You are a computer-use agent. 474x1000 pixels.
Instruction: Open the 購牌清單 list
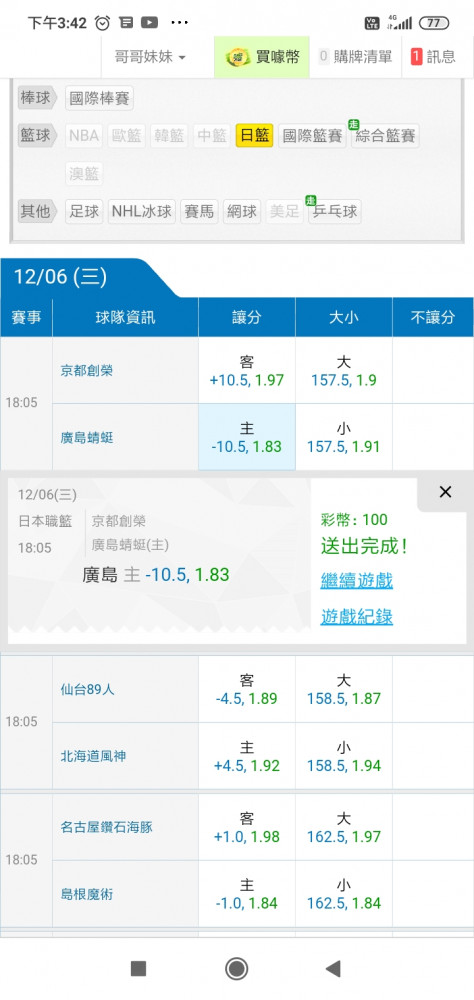355,57
